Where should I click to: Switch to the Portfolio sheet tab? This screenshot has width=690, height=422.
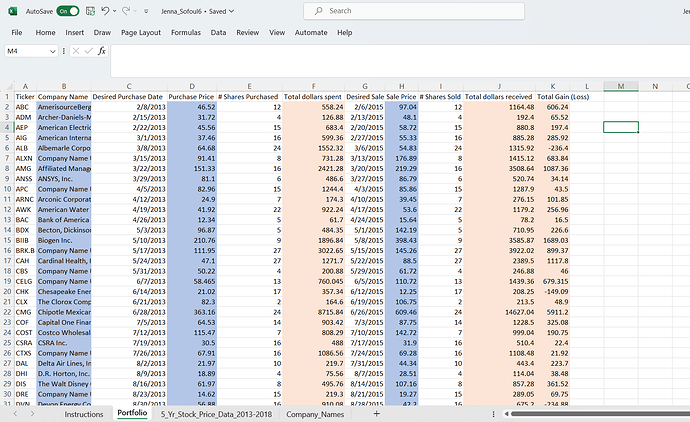tap(132, 413)
